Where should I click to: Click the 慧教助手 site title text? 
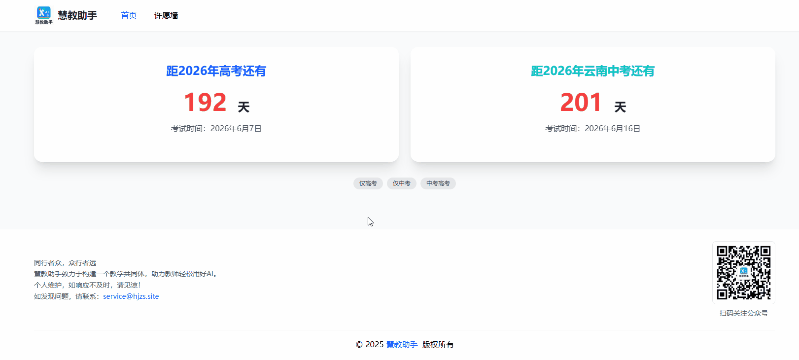click(x=77, y=15)
